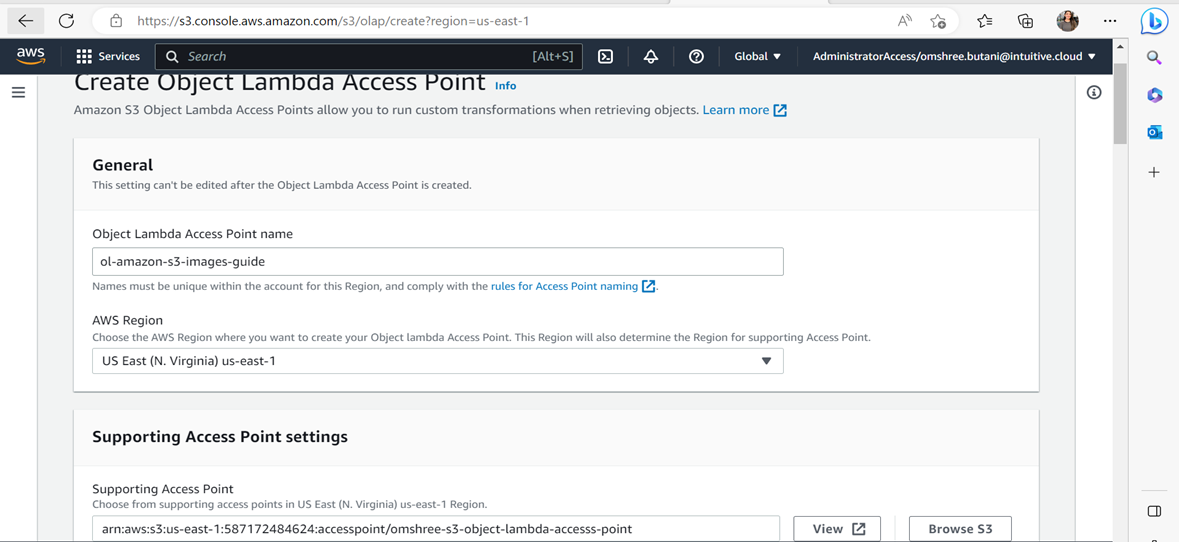Open the Global region selector
This screenshot has width=1179, height=542.
[757, 57]
